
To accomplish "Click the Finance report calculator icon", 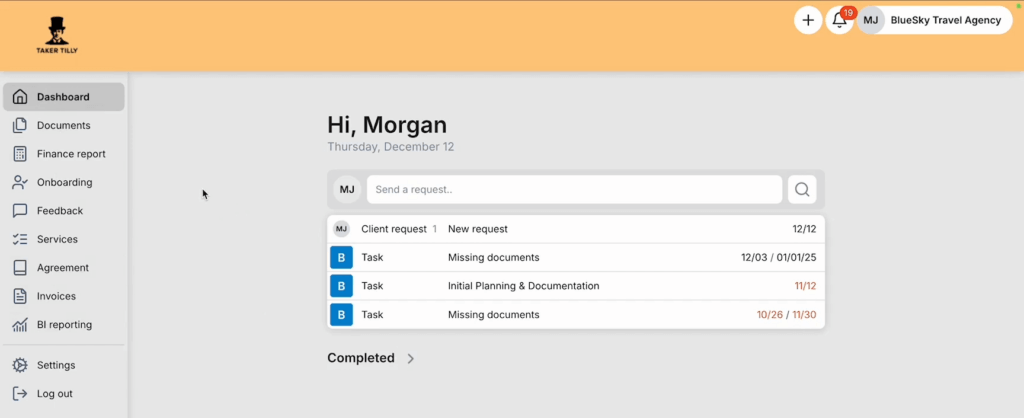I will (19, 154).
